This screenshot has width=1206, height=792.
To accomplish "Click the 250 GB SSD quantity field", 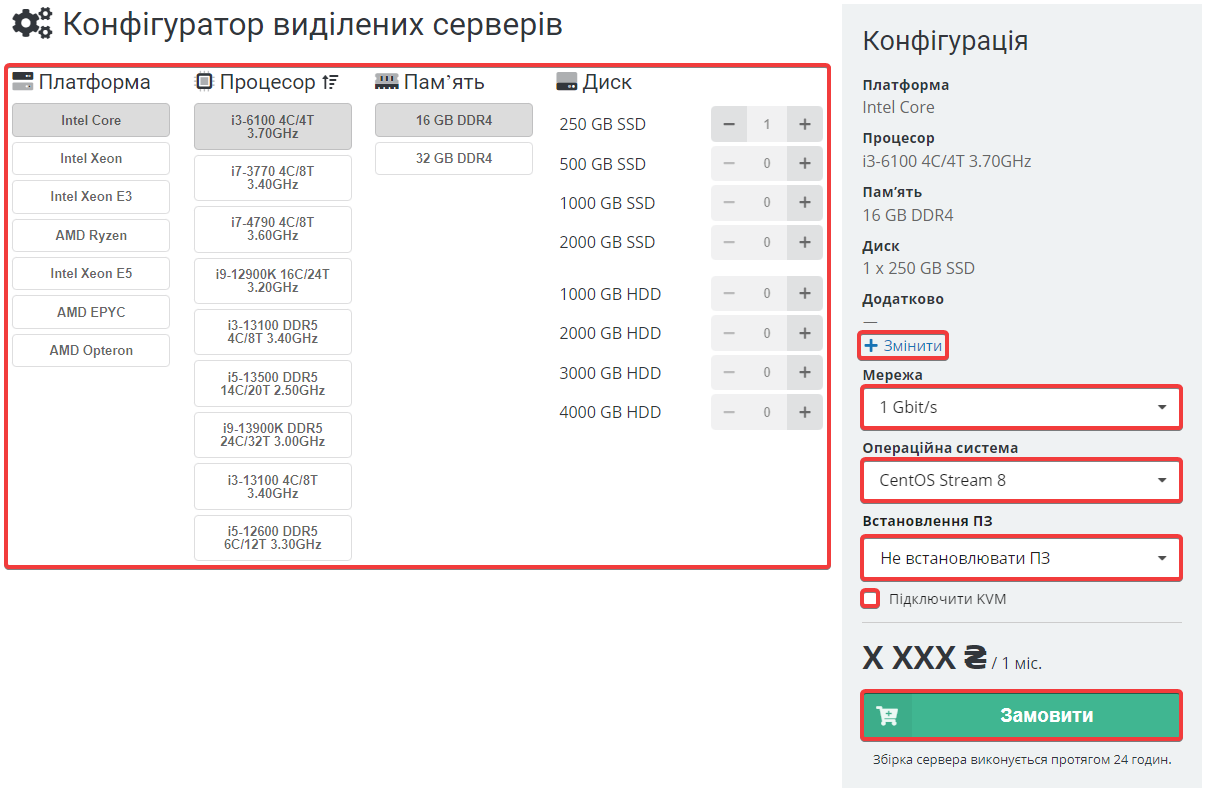I will 767,125.
